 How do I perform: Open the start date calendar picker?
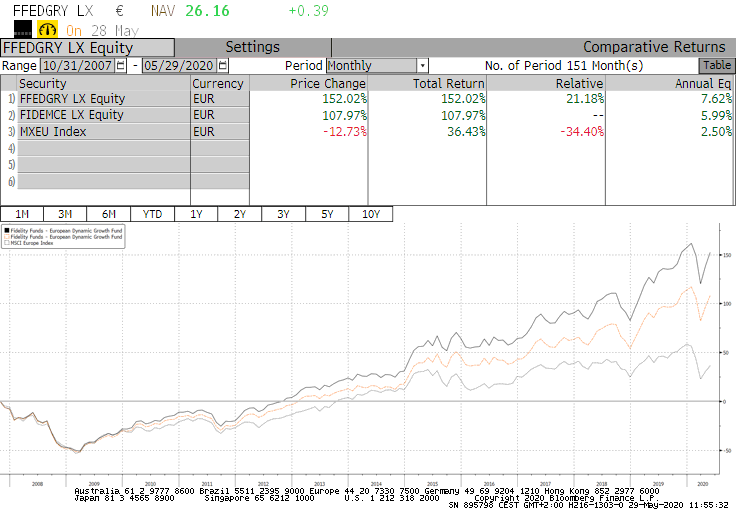(x=121, y=65)
